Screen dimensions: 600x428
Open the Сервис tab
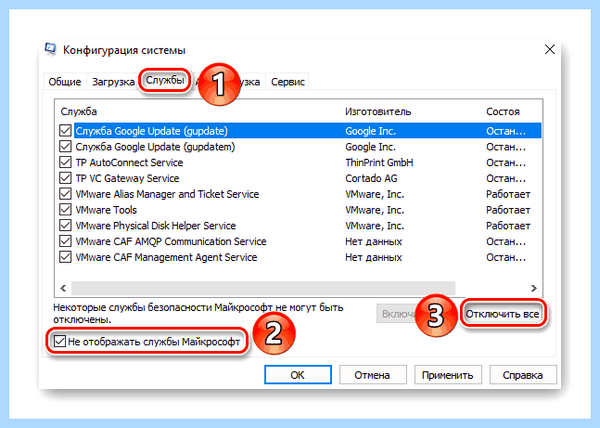(288, 82)
